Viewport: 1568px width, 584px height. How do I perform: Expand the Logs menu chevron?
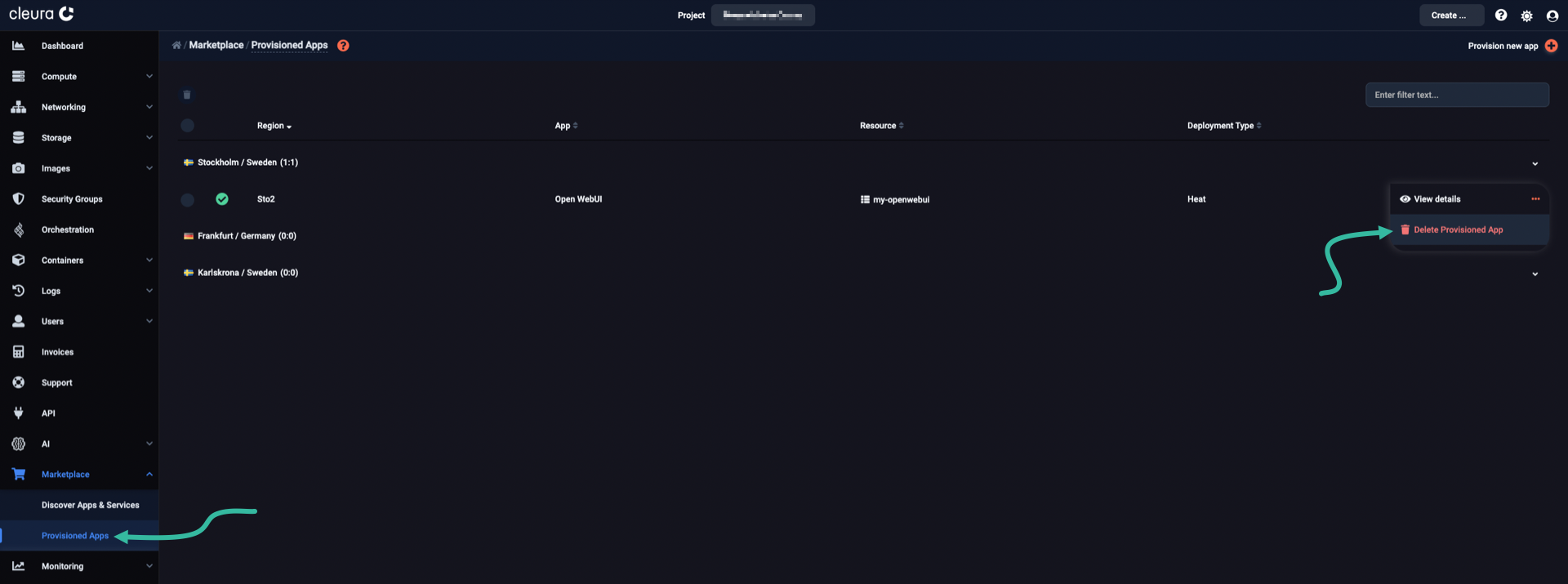(149, 291)
